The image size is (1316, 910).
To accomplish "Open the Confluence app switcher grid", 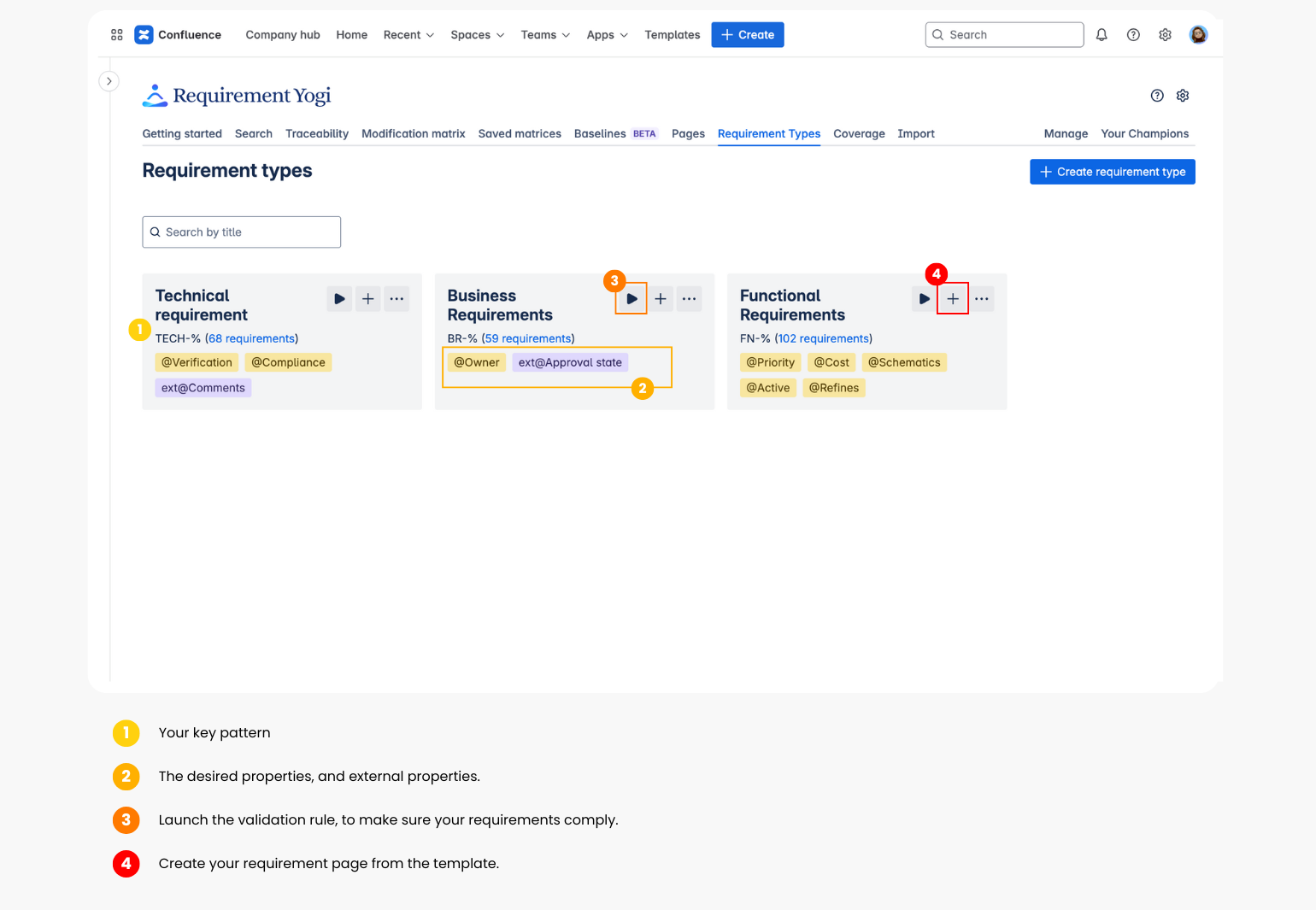I will click(x=117, y=35).
